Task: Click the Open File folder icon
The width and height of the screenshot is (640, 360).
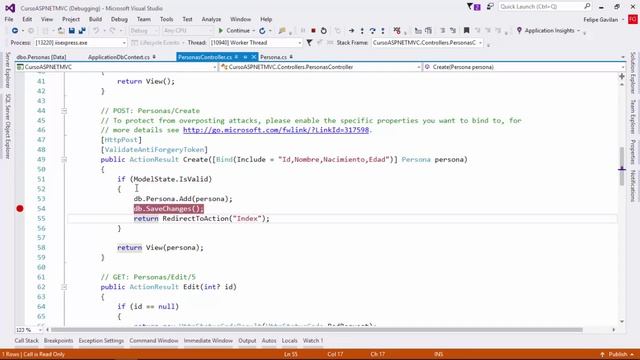Action: click(61, 31)
